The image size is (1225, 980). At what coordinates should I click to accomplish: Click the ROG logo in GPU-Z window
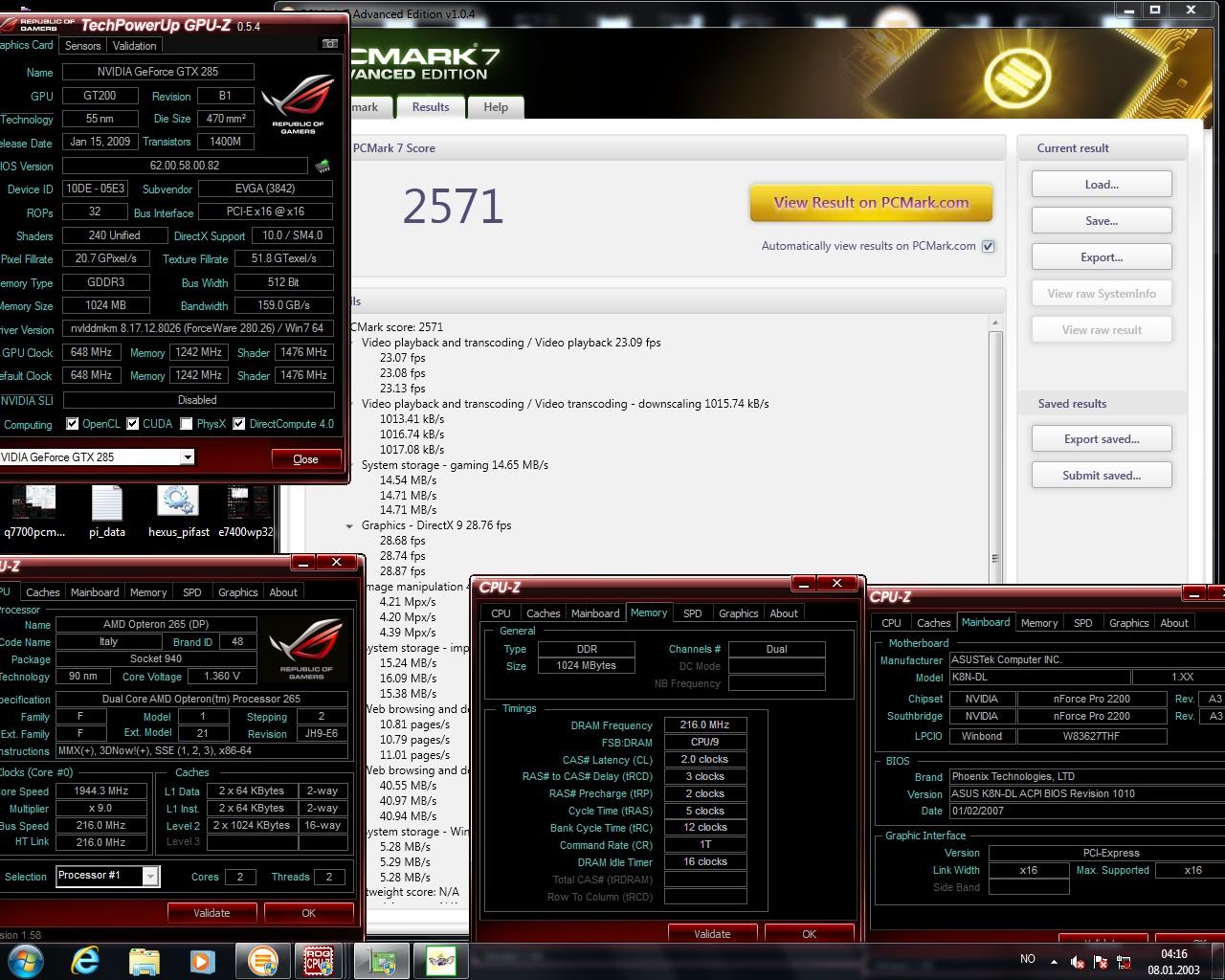click(x=298, y=106)
